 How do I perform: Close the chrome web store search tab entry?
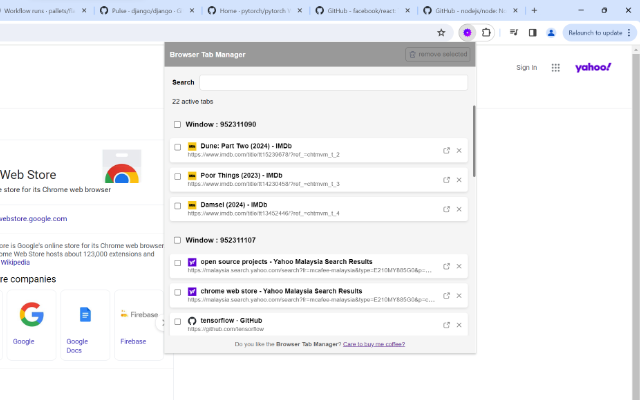tap(459, 296)
